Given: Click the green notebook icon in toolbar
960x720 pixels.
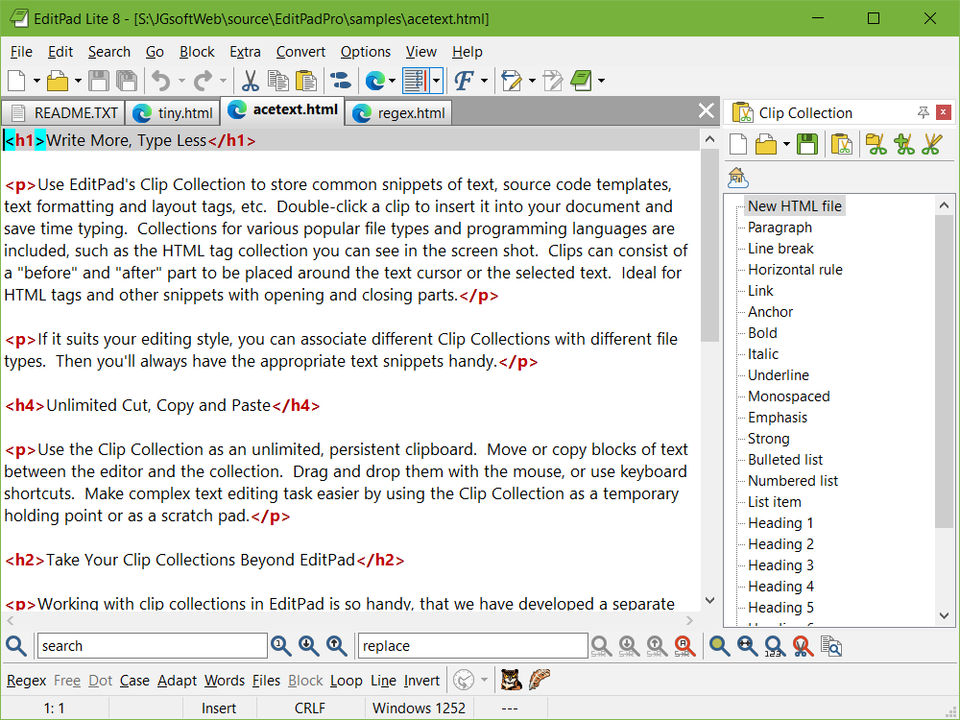Looking at the screenshot, I should tap(581, 80).
